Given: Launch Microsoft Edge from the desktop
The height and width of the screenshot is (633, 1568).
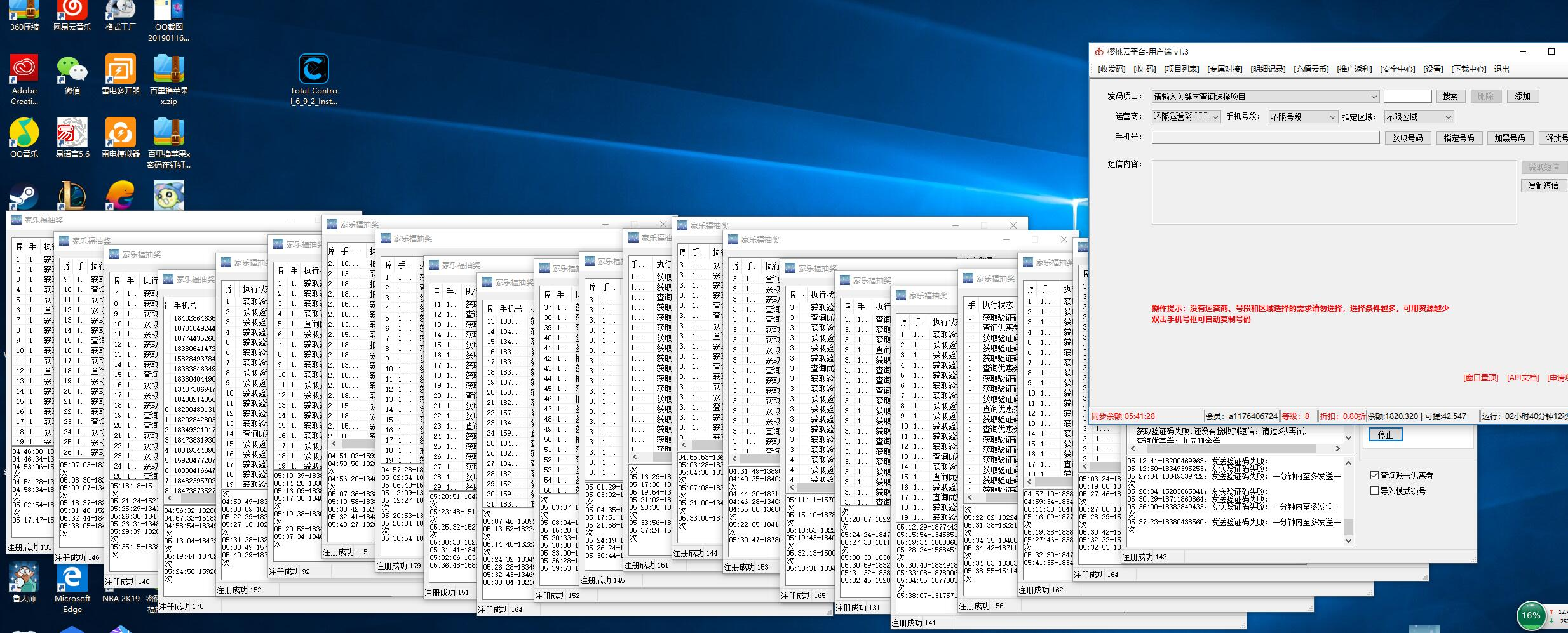Looking at the screenshot, I should click(72, 588).
